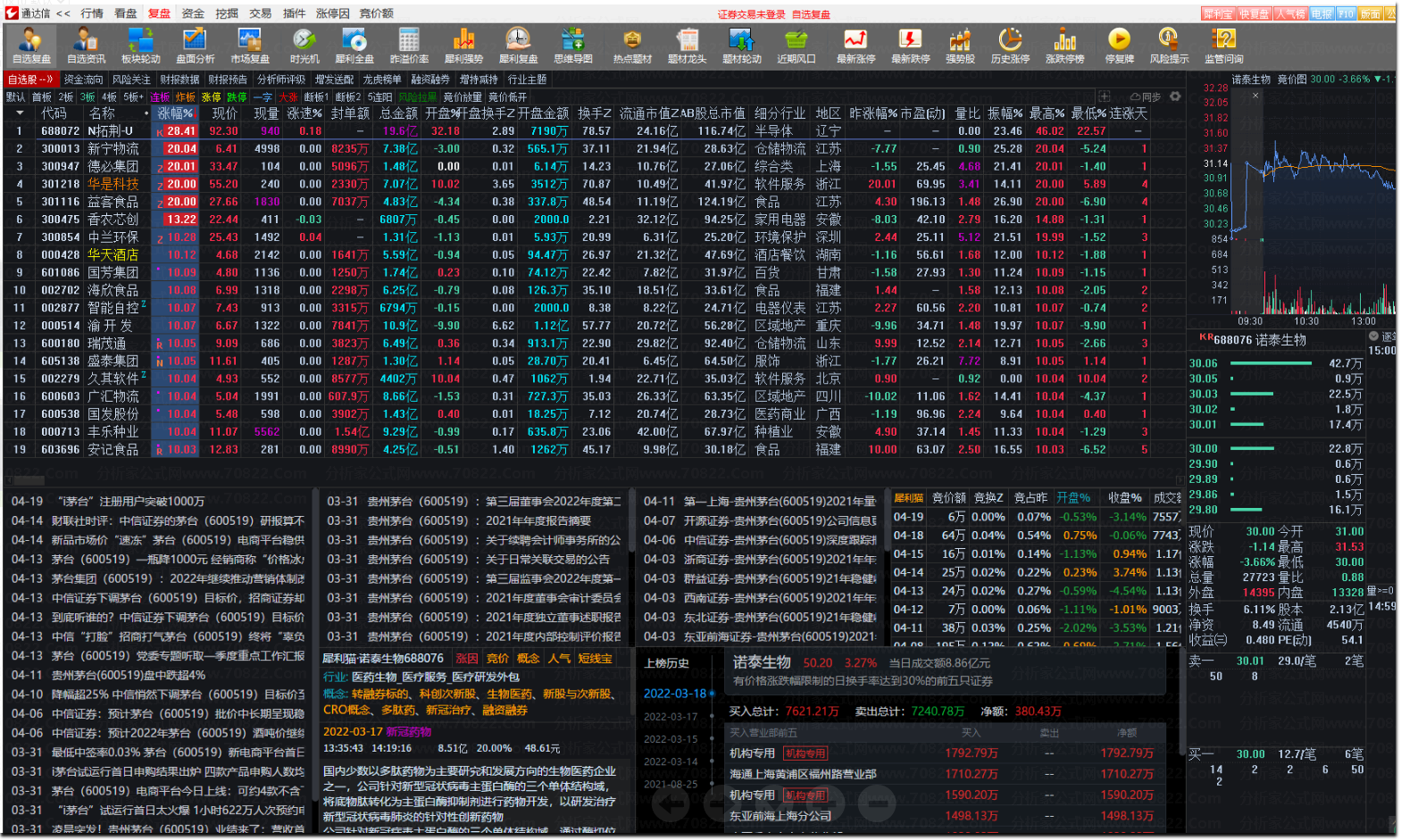Toggle the 一字 filter
The width and height of the screenshot is (1401, 840).
point(263,96)
